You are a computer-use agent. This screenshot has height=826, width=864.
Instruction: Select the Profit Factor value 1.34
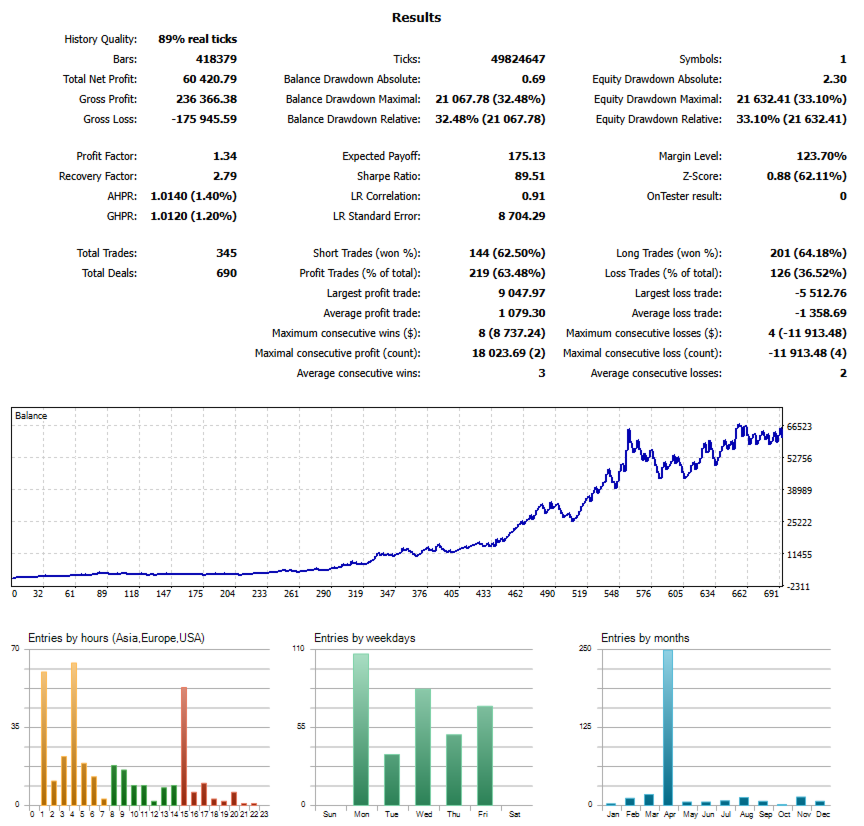225,156
